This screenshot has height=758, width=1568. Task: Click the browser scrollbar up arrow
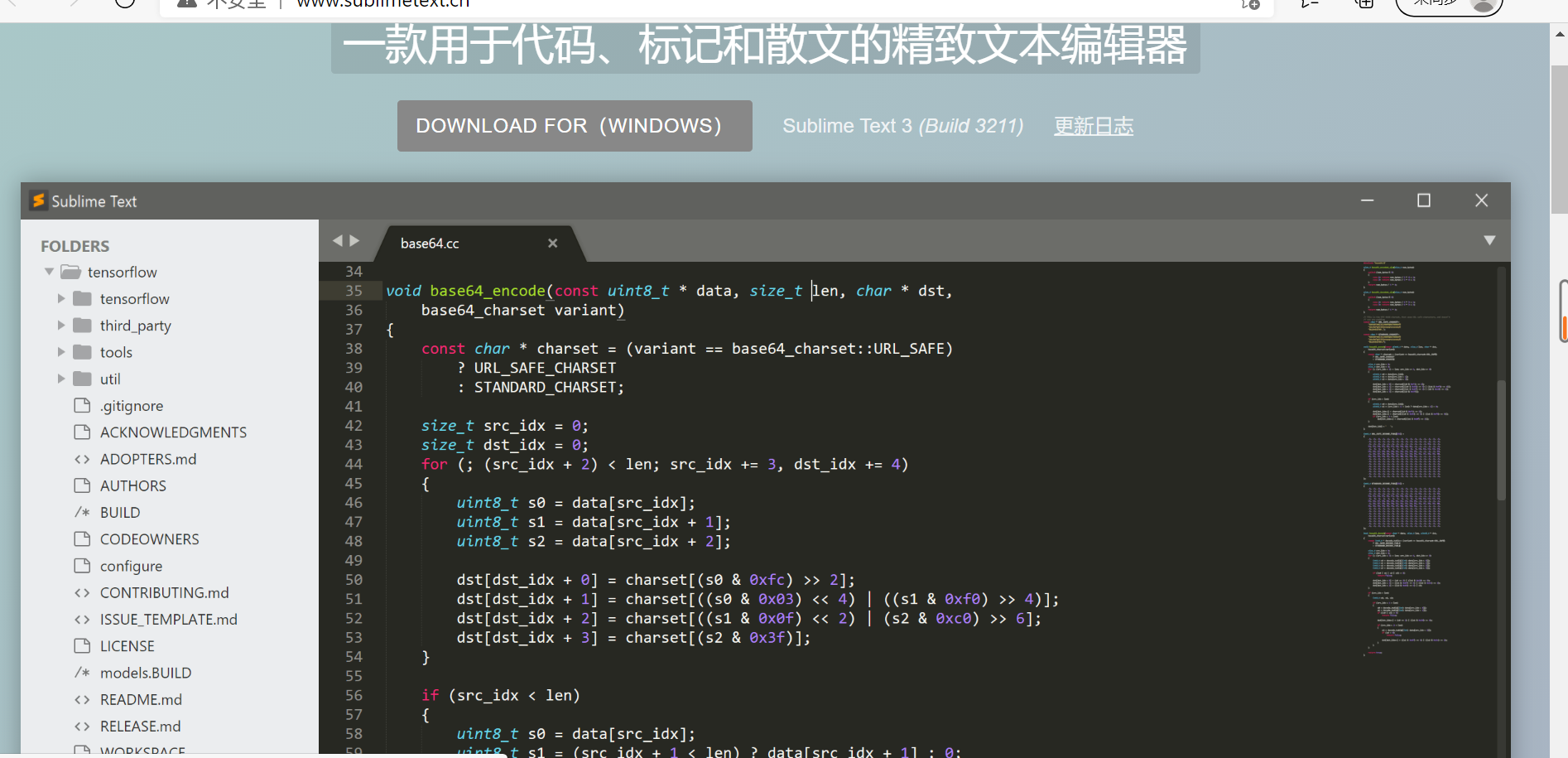click(1560, 34)
